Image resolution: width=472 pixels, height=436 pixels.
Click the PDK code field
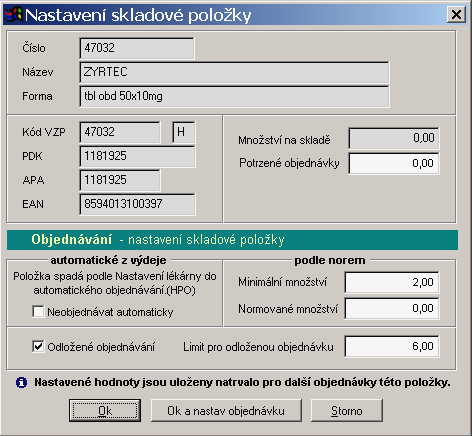click(137, 156)
